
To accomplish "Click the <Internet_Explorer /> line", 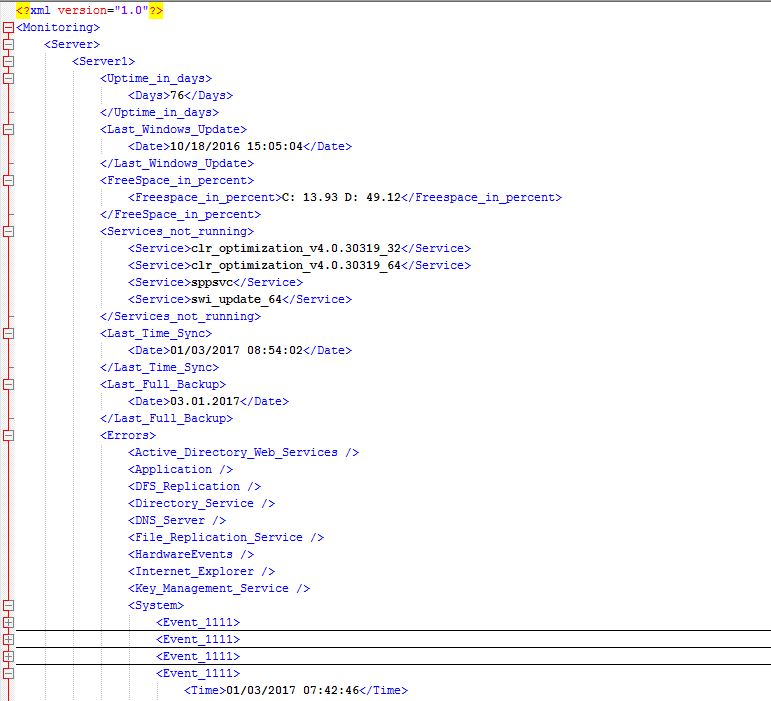I will (202, 572).
